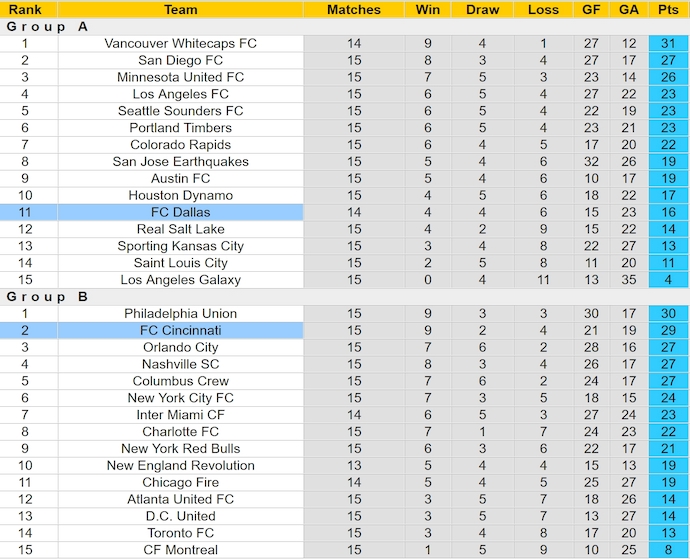Image resolution: width=690 pixels, height=559 pixels.
Task: Click the GF column header
Action: coord(591,9)
